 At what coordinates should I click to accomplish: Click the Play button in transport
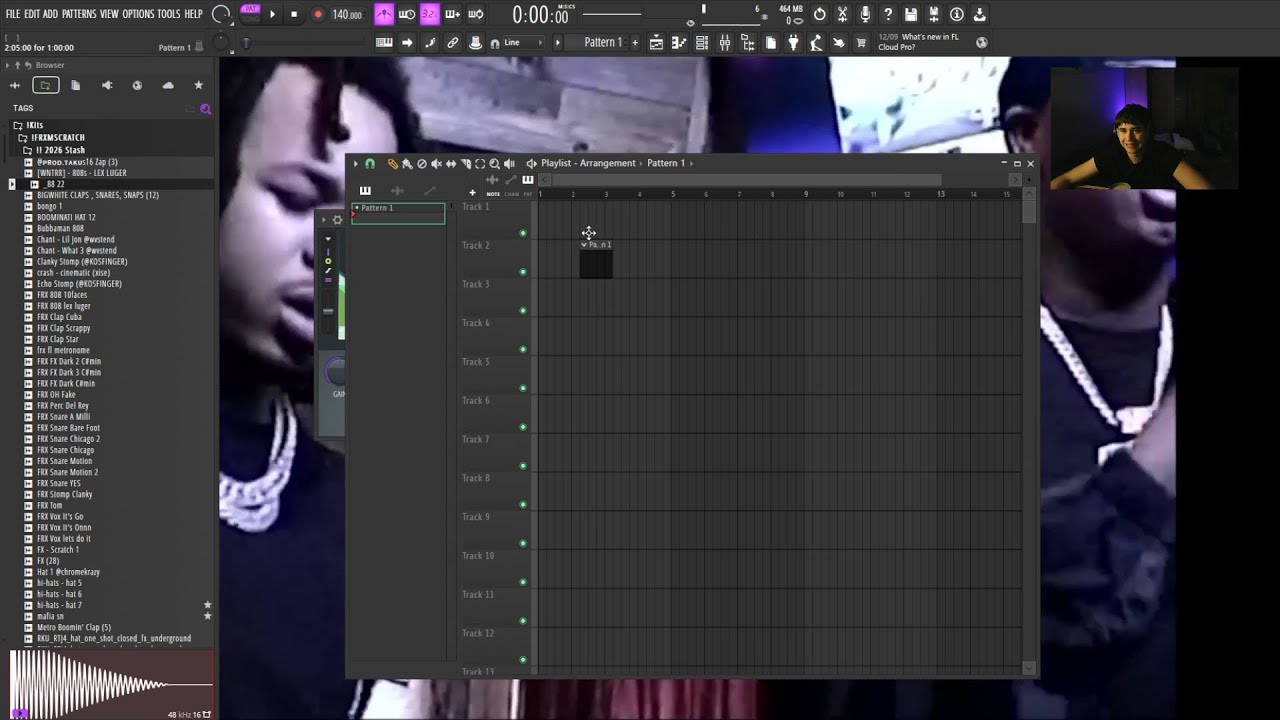[x=272, y=14]
